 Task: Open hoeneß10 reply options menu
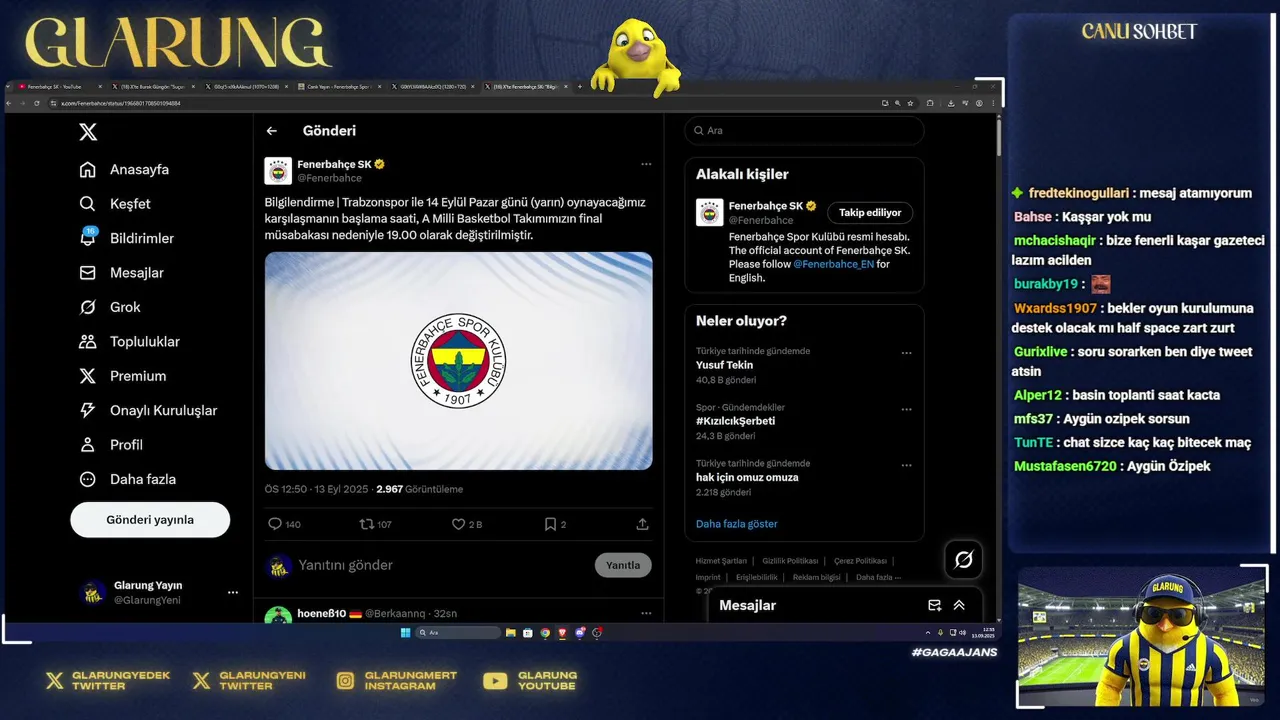pos(646,613)
